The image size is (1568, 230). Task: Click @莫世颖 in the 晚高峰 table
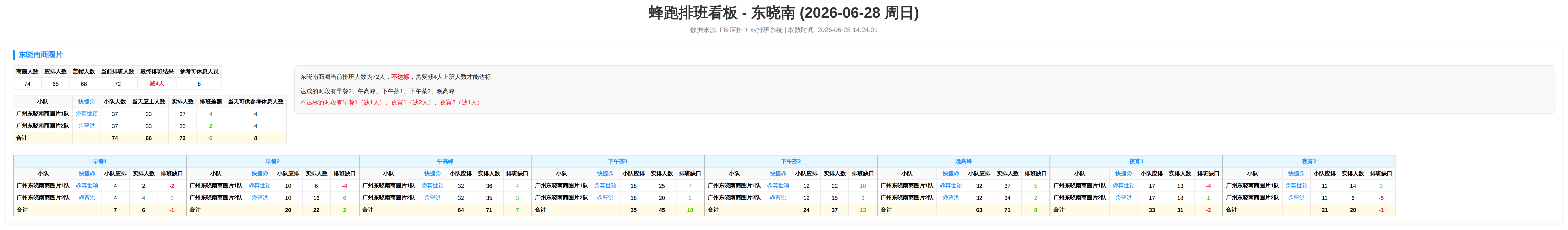coord(951,185)
